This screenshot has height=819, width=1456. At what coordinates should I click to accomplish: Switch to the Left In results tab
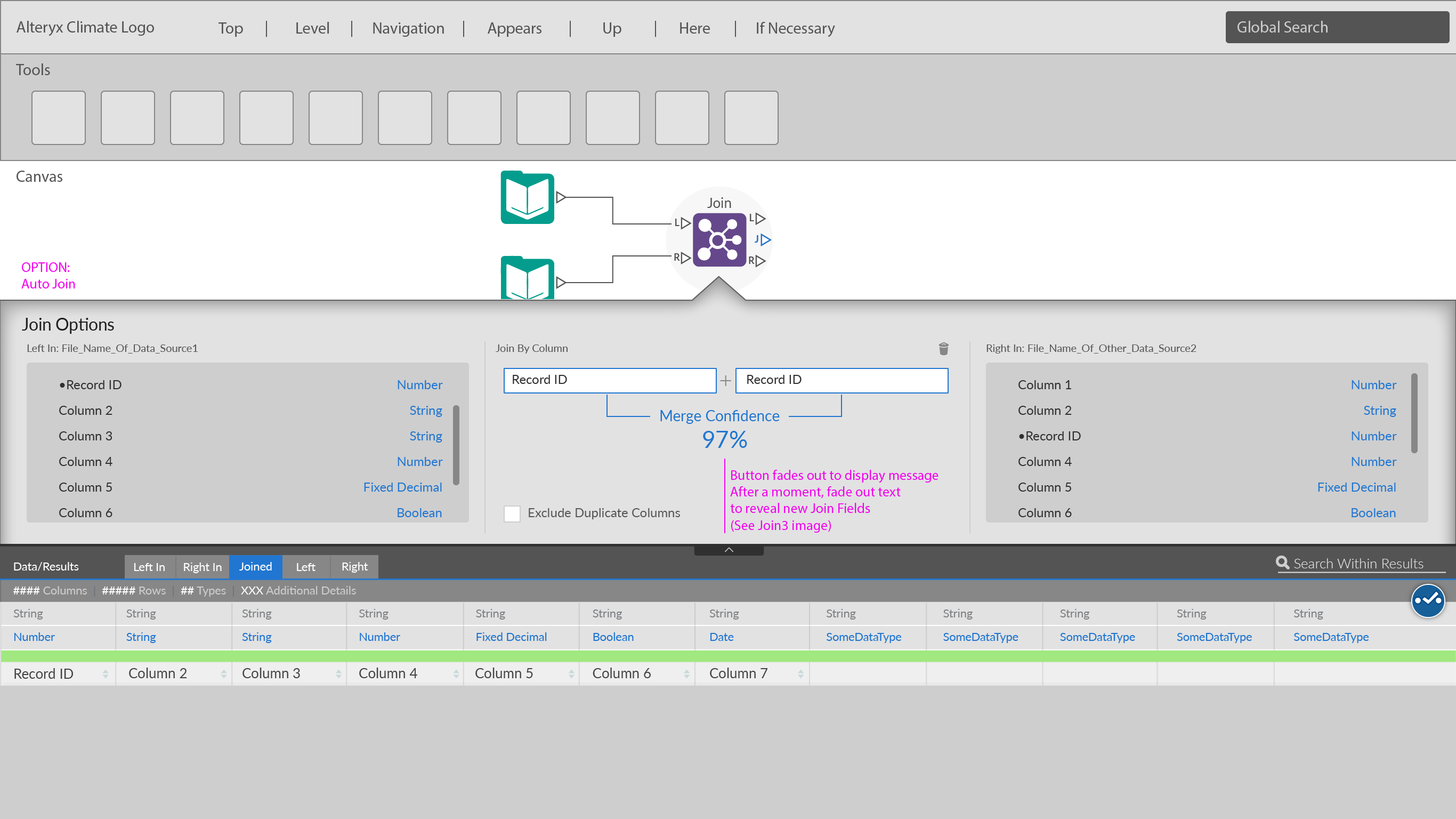(149, 567)
